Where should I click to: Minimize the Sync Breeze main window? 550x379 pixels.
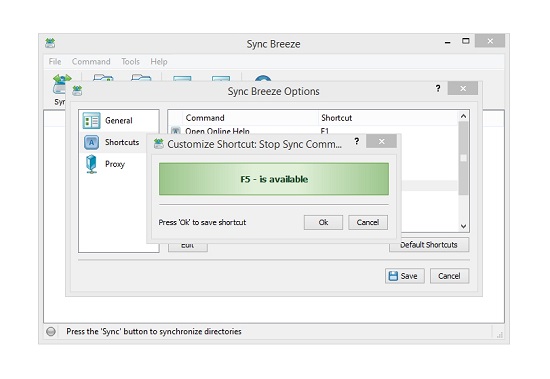[x=448, y=42]
